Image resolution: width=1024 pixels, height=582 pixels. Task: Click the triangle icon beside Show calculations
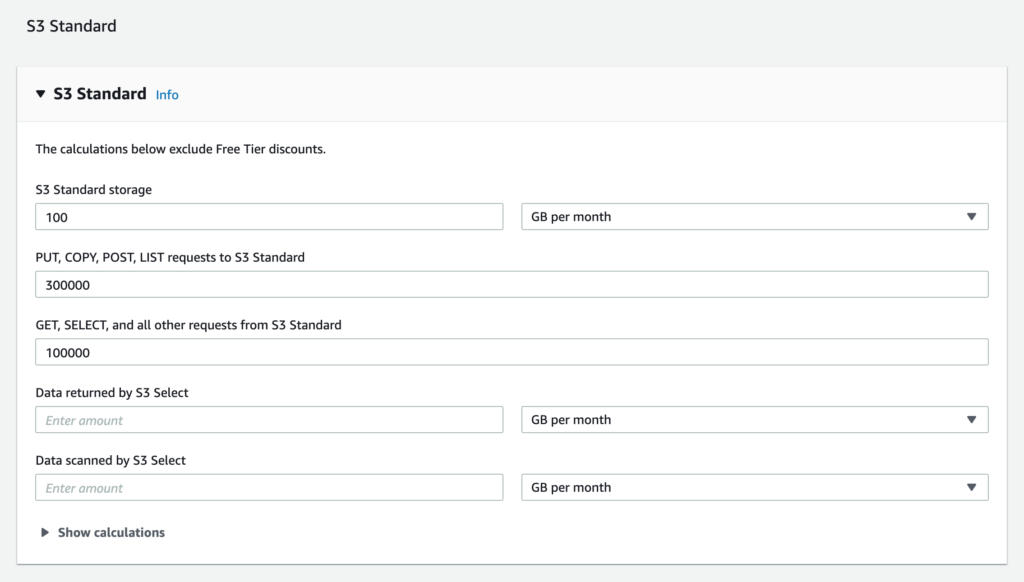point(45,533)
